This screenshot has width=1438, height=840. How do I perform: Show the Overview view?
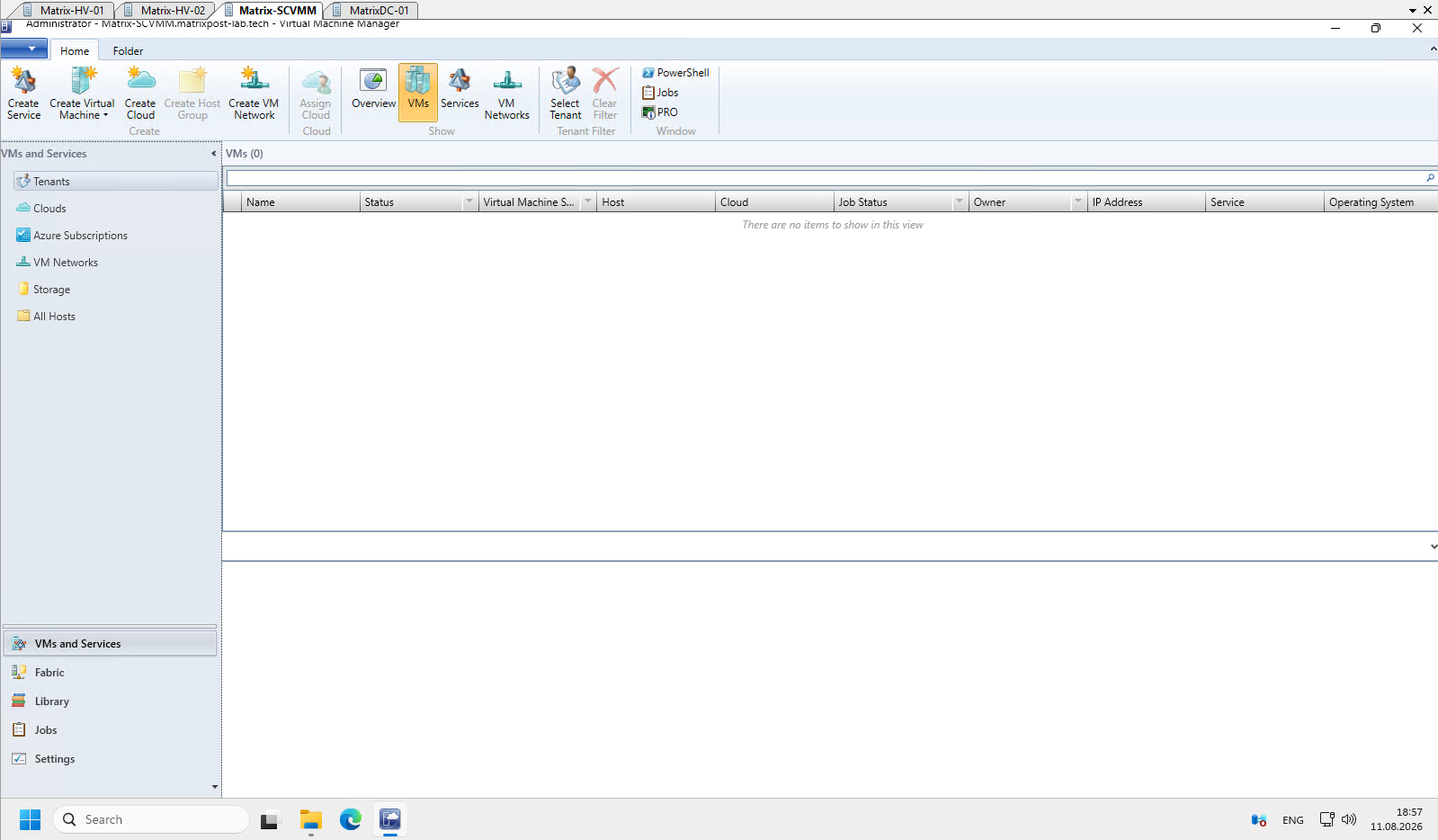pyautogui.click(x=373, y=88)
